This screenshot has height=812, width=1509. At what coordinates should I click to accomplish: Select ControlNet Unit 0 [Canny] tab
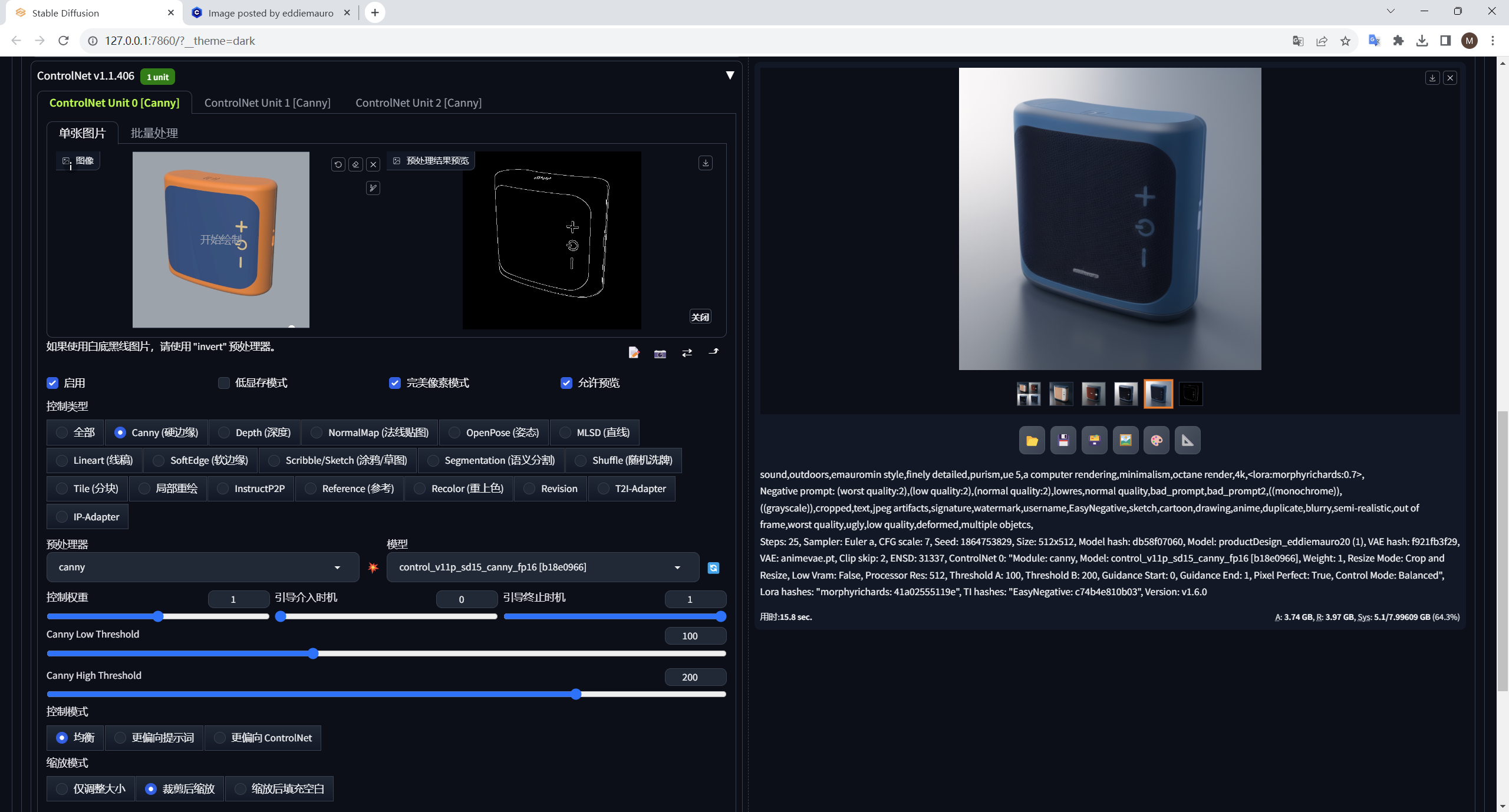coord(114,103)
